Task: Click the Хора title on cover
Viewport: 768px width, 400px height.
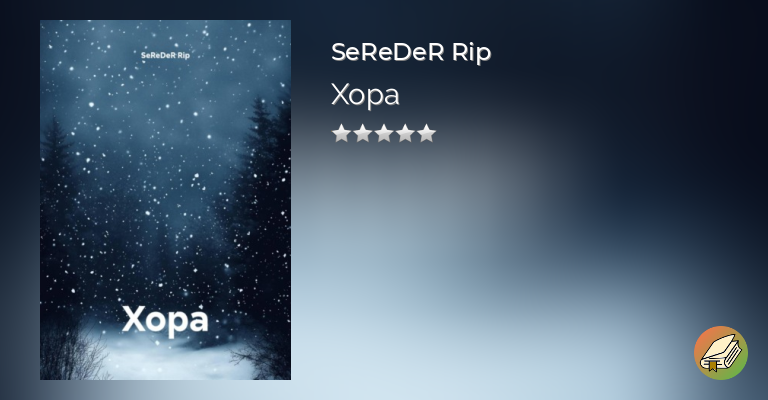Action: [x=166, y=321]
